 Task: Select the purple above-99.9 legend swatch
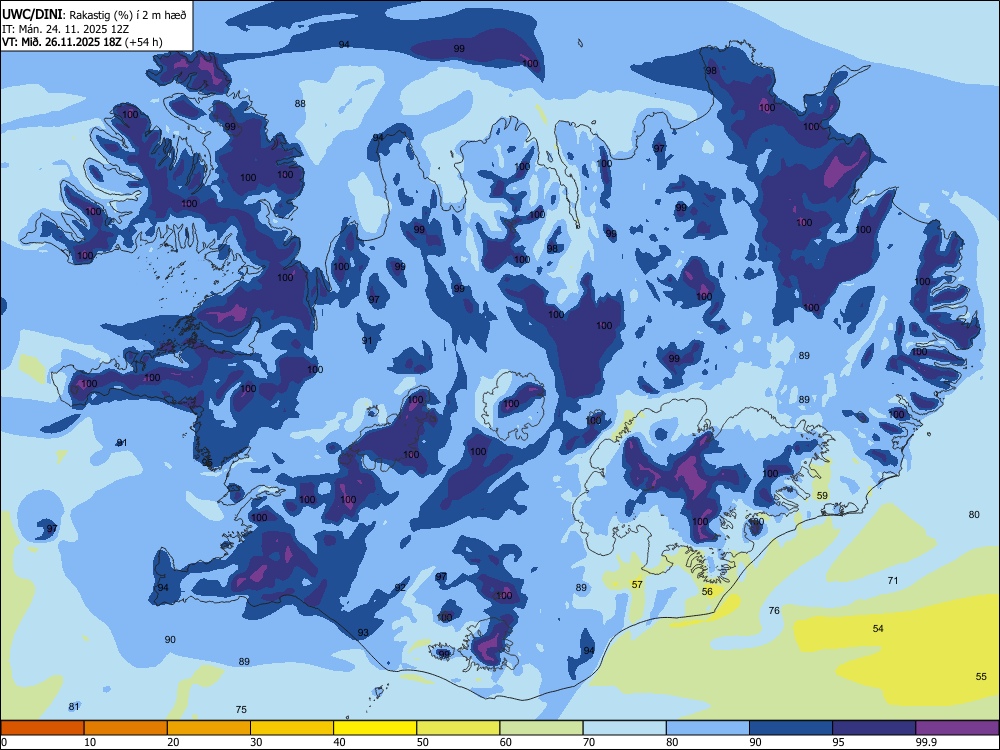coord(957,728)
